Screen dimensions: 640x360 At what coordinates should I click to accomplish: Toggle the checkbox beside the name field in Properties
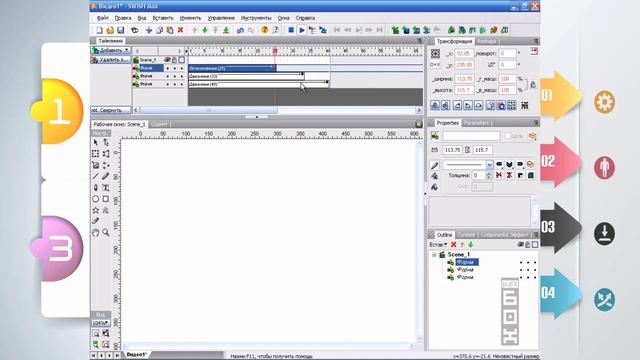[x=508, y=136]
